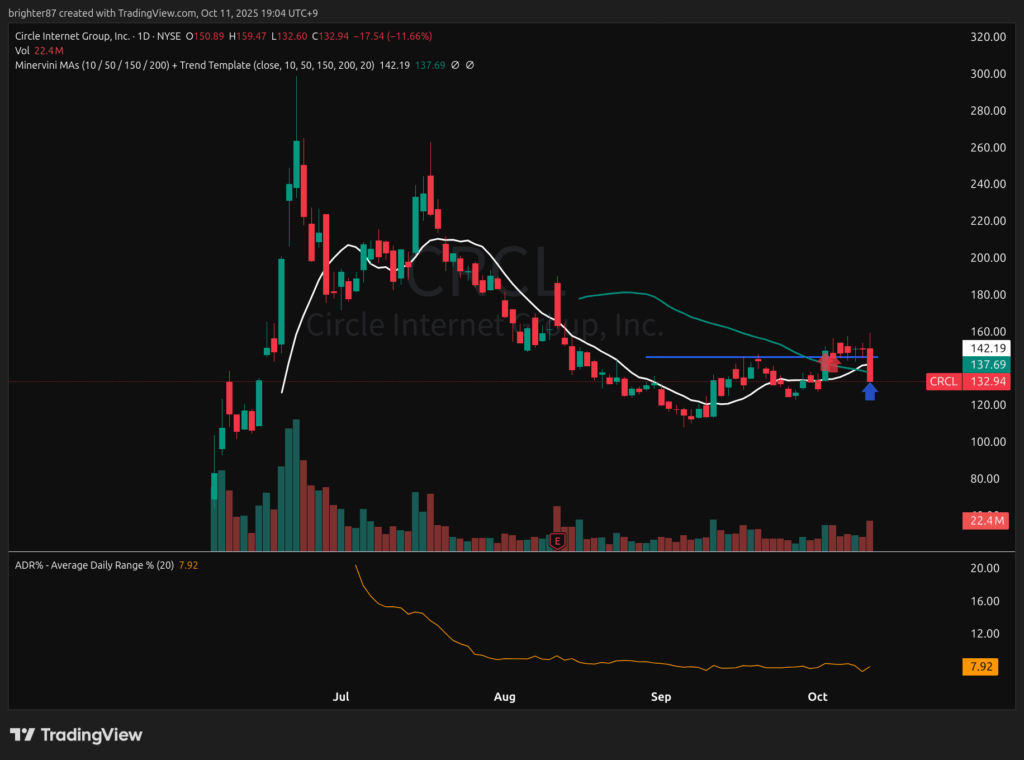Select the ADR% indicator legend

click(x=93, y=566)
